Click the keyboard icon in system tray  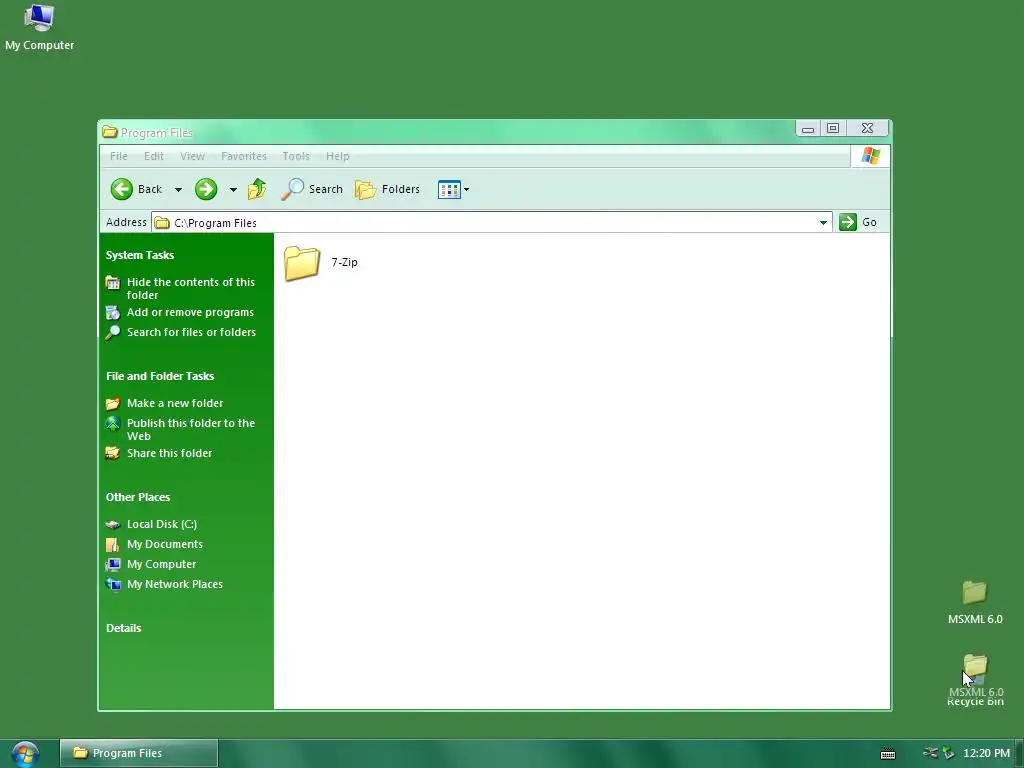point(888,754)
